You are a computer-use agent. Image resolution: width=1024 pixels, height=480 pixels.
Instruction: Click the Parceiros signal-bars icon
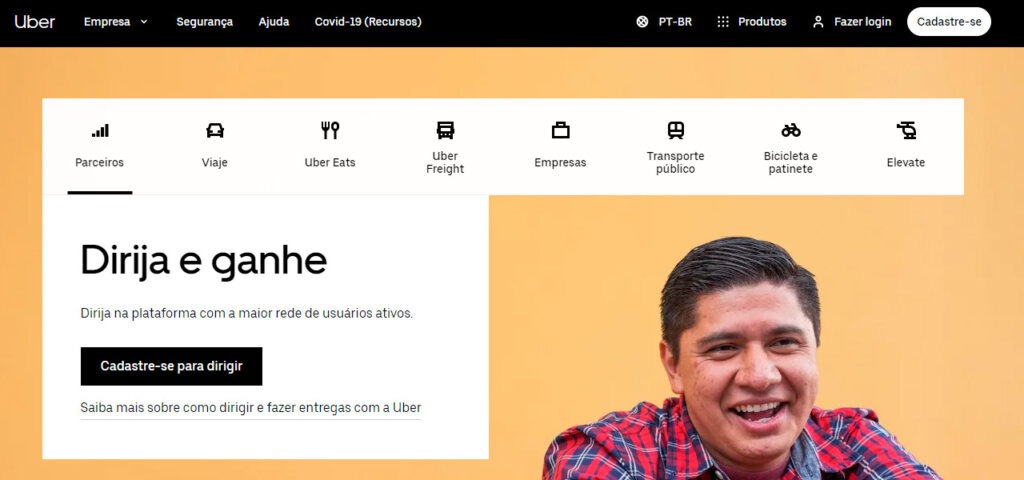[x=100, y=131]
